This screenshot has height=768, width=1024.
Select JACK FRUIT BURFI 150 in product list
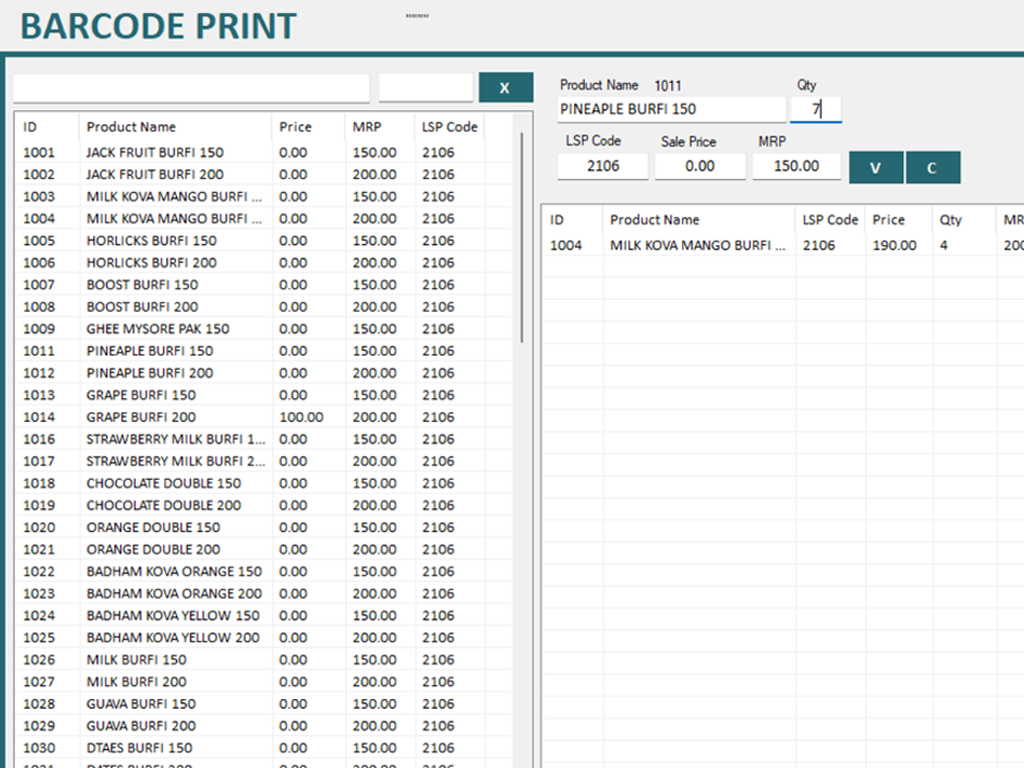coord(263,152)
